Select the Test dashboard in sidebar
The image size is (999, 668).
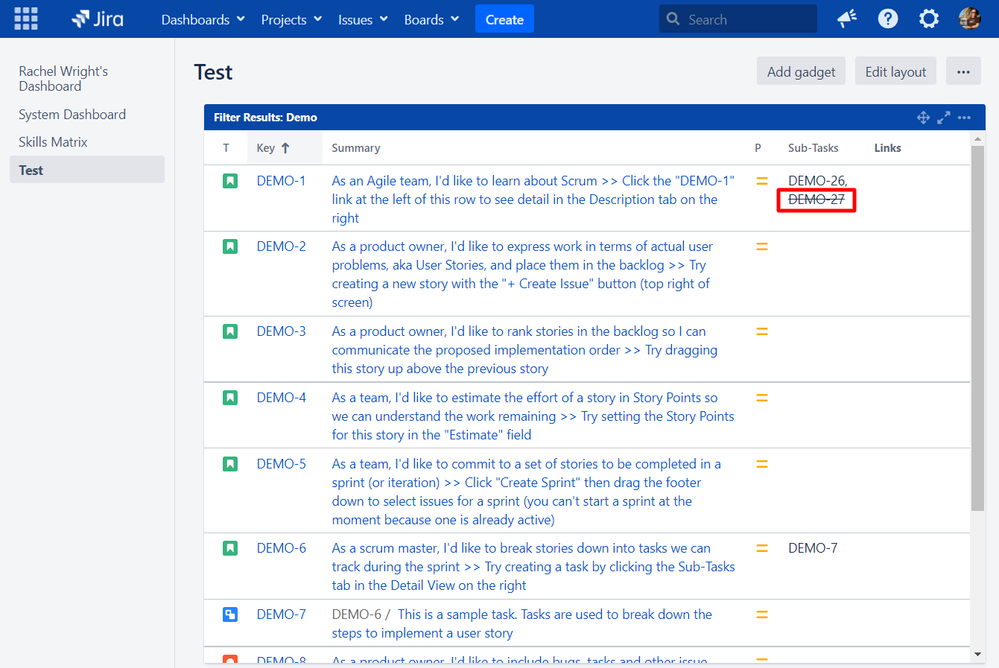pos(87,170)
